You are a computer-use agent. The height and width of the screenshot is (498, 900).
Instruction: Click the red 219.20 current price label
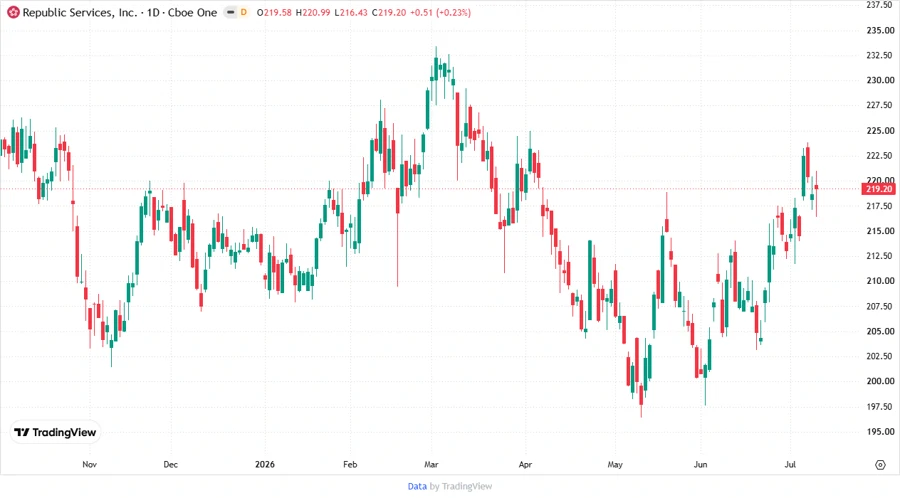[878, 189]
